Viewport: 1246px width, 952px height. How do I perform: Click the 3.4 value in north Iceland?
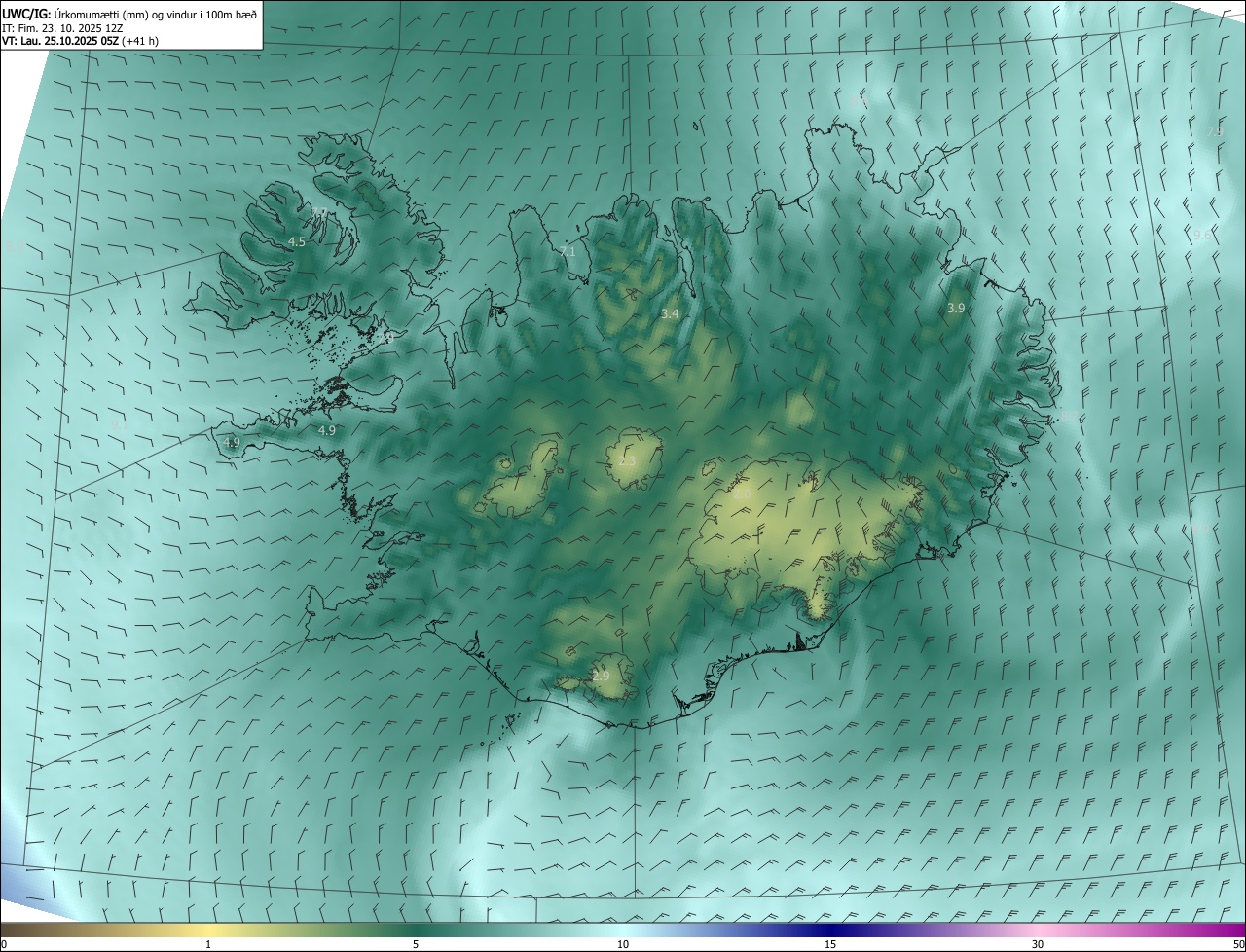pos(669,313)
